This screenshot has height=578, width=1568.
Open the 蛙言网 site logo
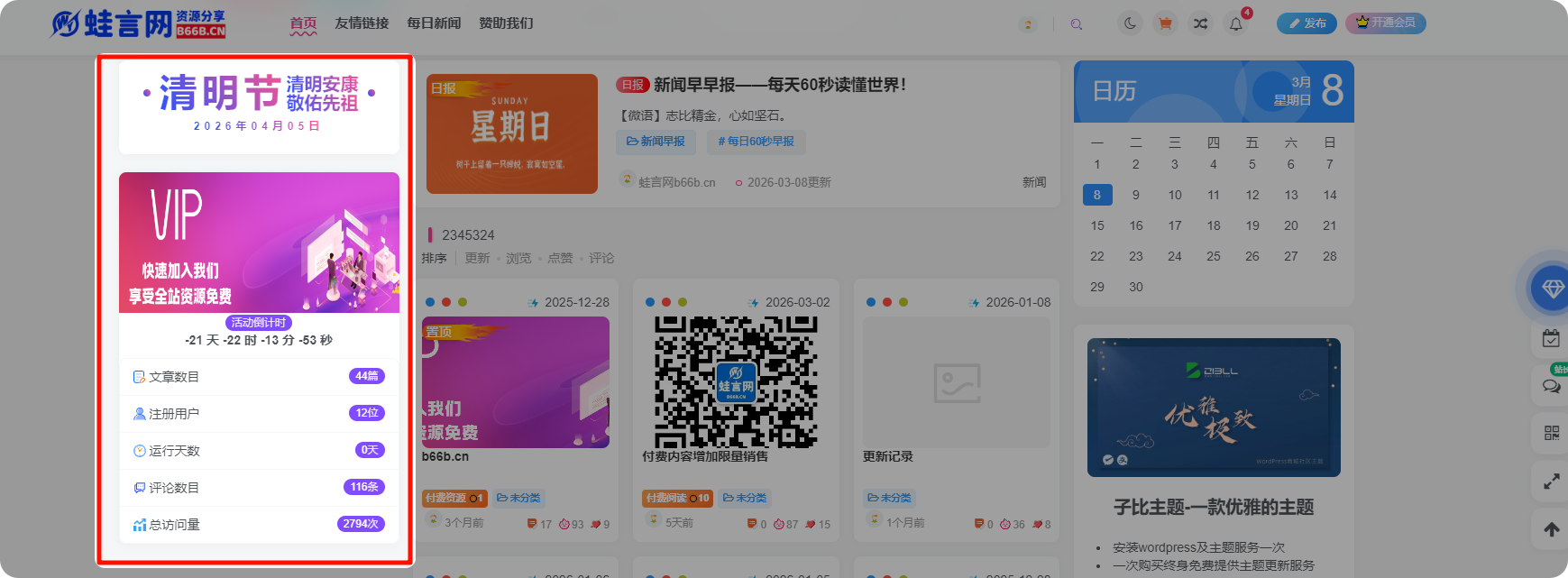pyautogui.click(x=138, y=23)
